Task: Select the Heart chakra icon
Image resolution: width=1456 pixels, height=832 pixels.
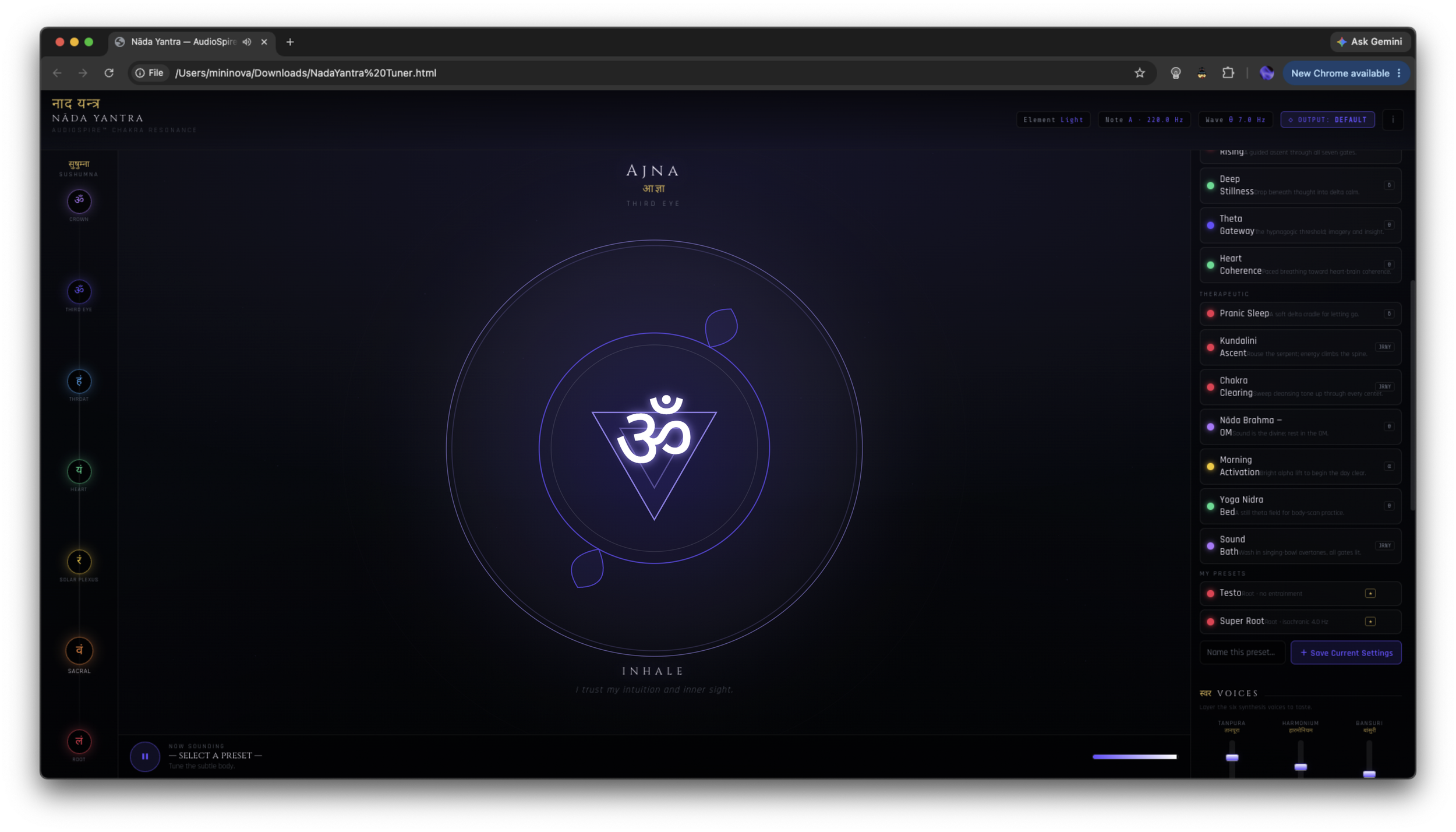Action: pyautogui.click(x=79, y=471)
